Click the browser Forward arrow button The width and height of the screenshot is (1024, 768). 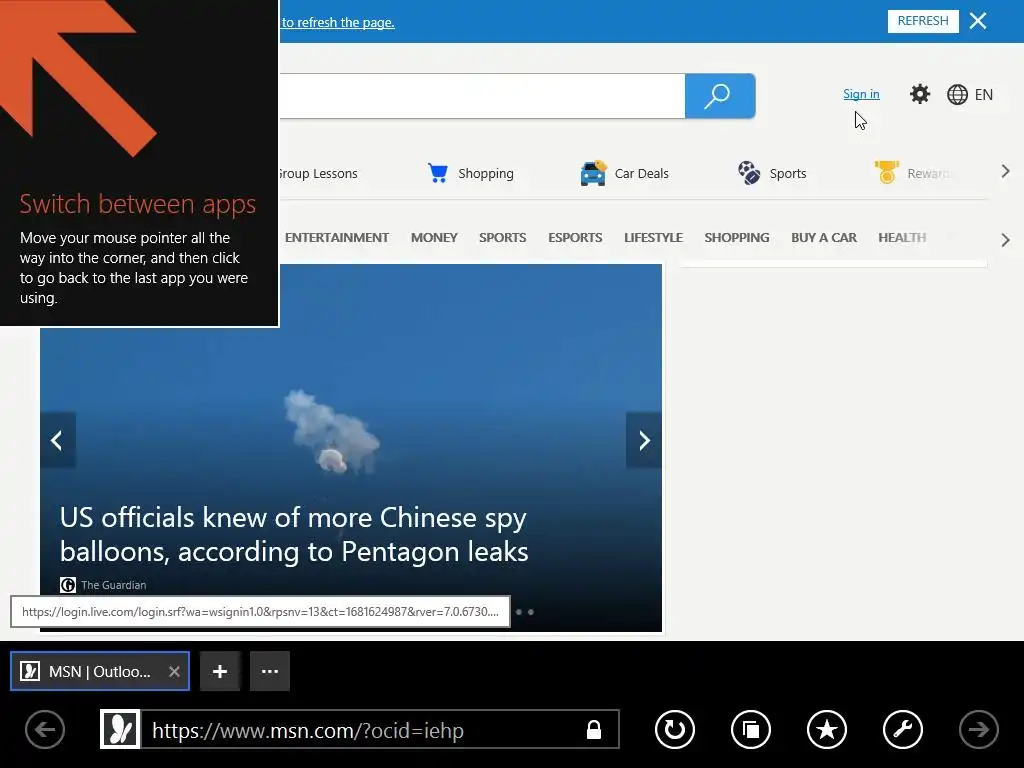pos(978,729)
